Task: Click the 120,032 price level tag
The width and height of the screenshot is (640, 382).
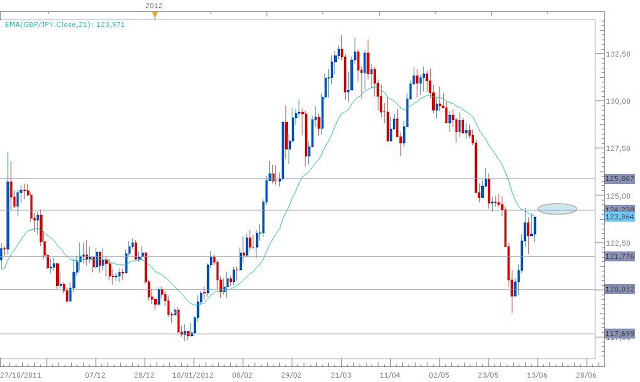Action: 620,289
